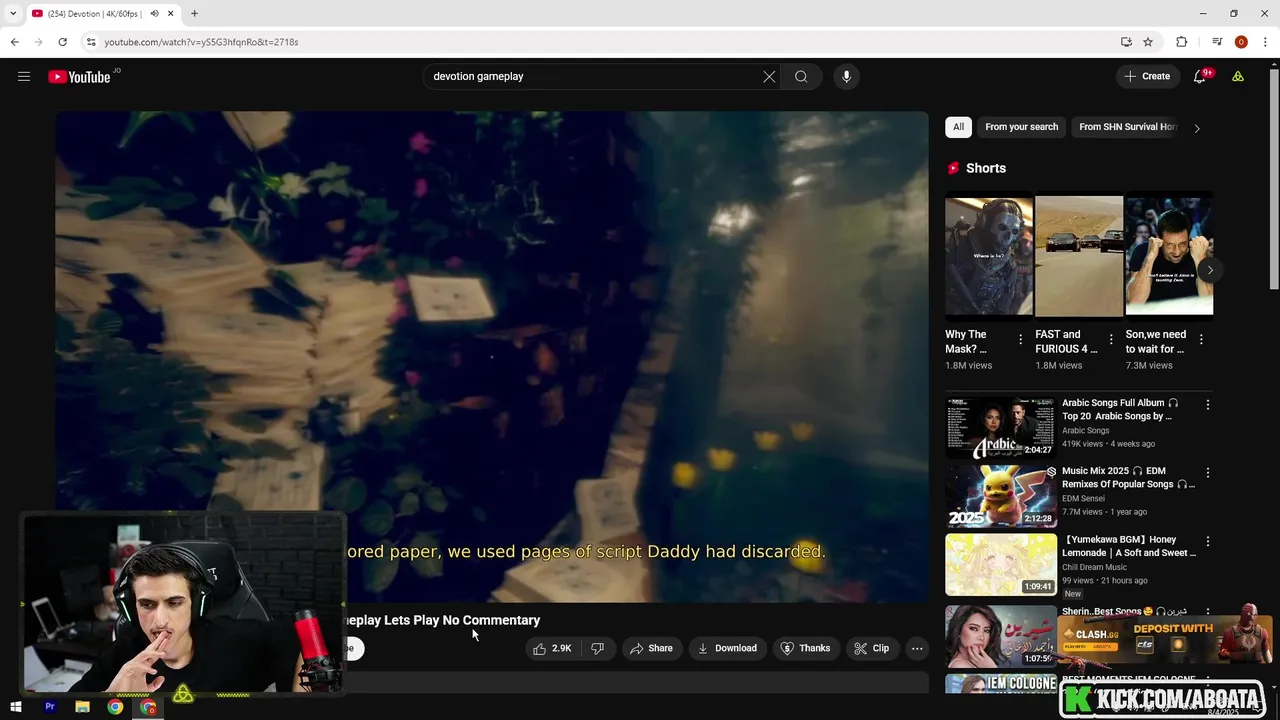Screen dimensions: 1280x720
Task: Open the Chrome media control icon
Action: coord(1217,42)
